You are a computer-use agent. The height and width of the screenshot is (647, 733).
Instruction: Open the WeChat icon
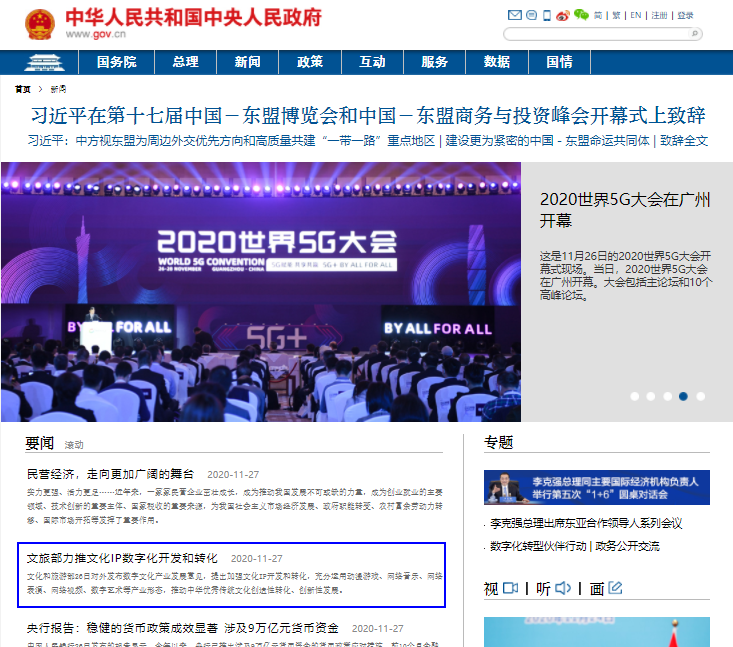pyautogui.click(x=581, y=15)
